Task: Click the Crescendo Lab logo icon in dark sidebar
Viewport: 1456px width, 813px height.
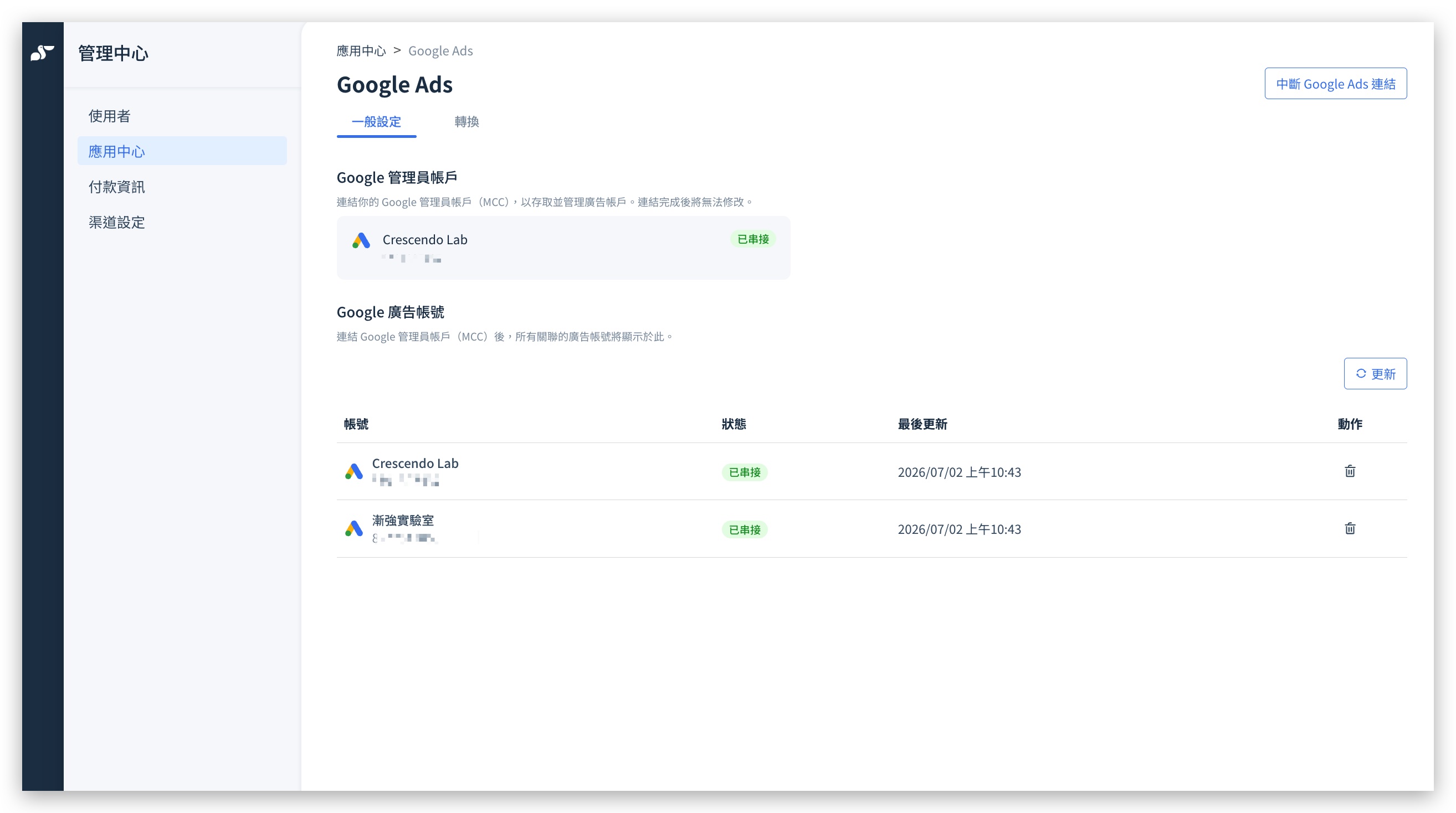Action: tap(43, 53)
